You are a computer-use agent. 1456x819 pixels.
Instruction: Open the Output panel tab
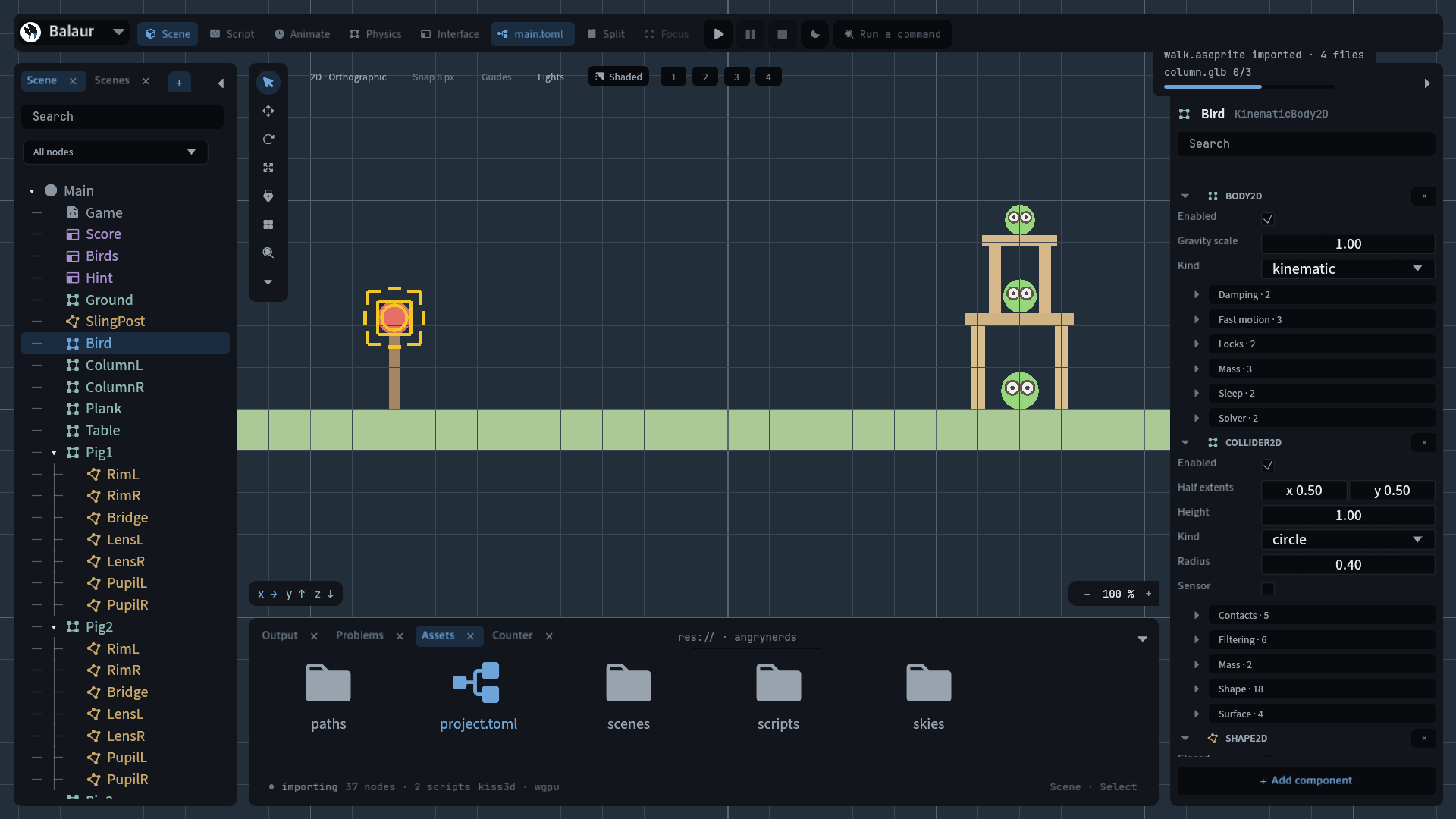(280, 636)
